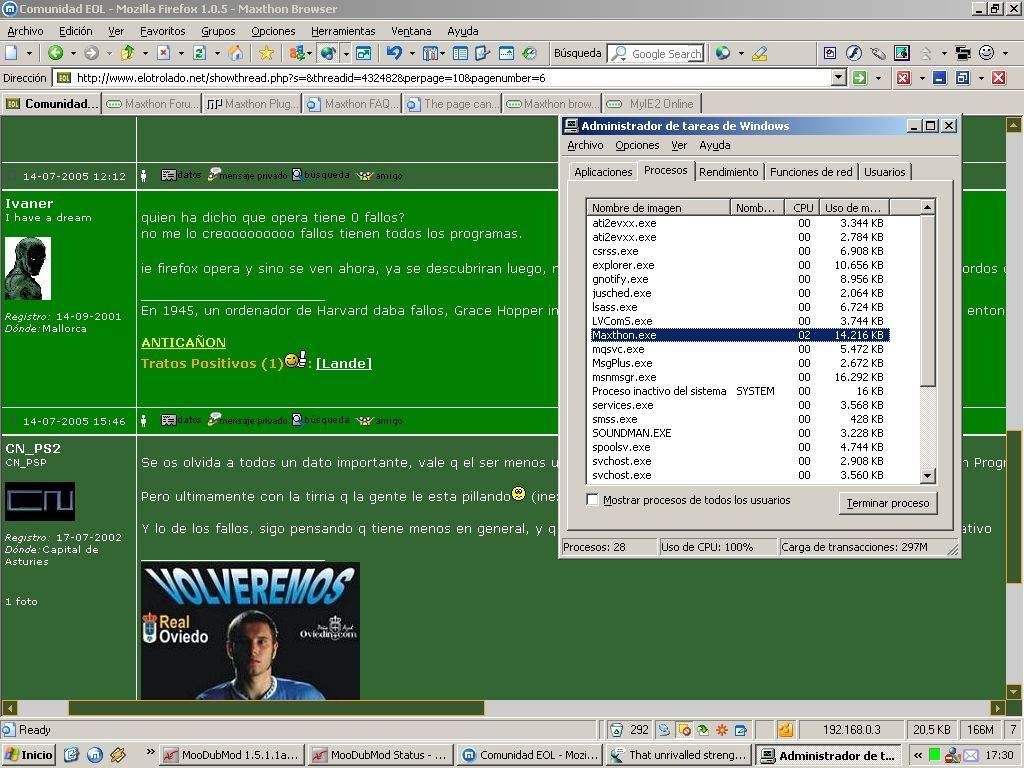Click the Undo arrow icon in toolbar
Screen dimensions: 1024x768
pos(394,53)
